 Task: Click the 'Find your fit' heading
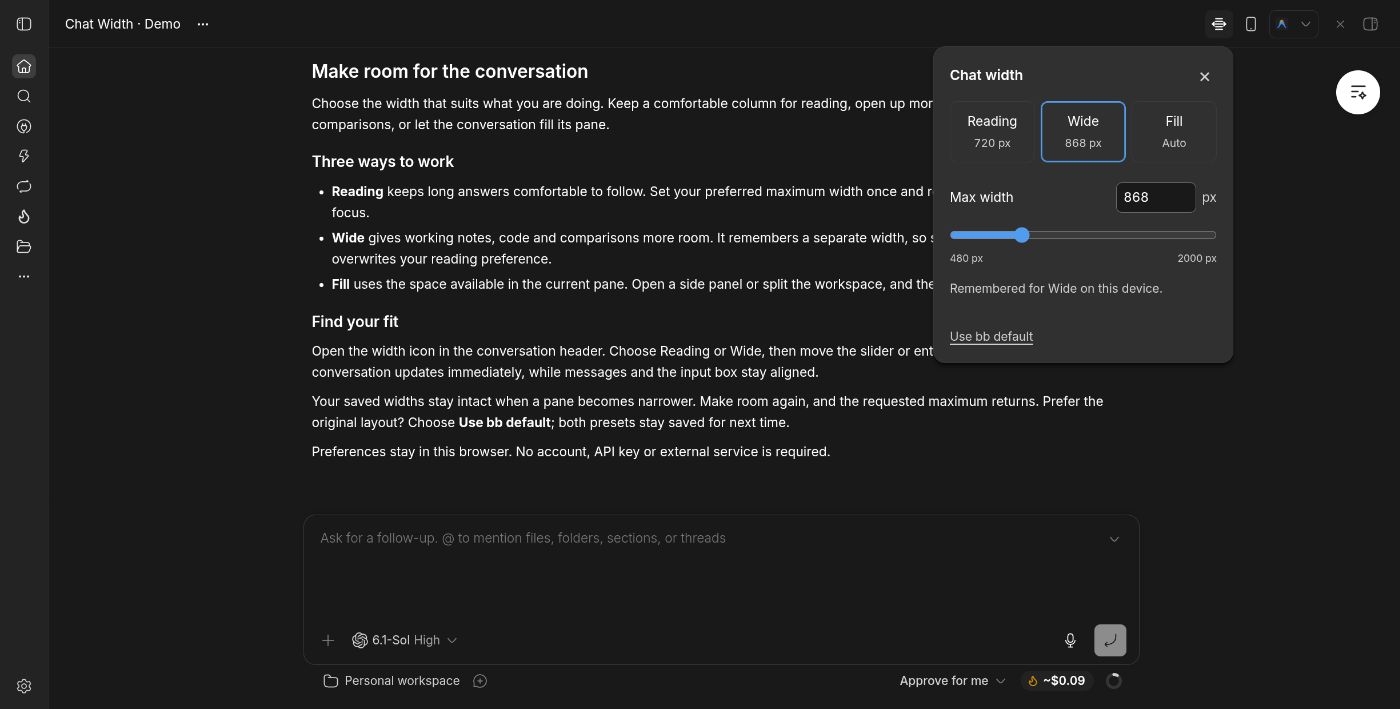coord(355,321)
